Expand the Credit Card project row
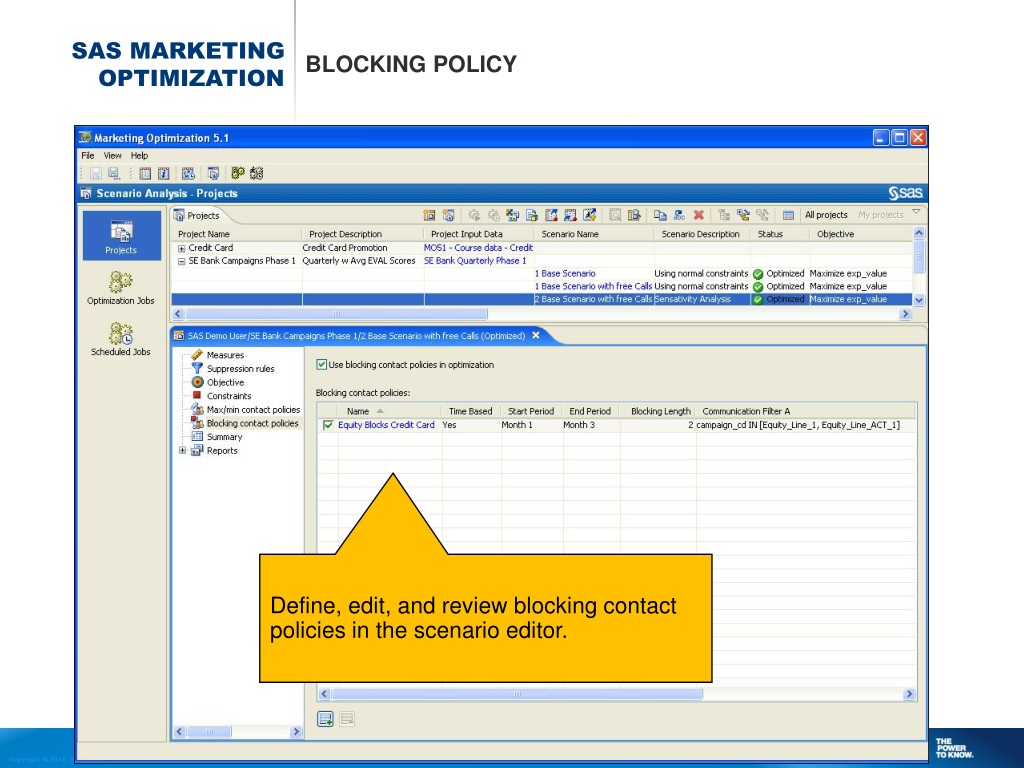The image size is (1024, 768). pos(182,248)
